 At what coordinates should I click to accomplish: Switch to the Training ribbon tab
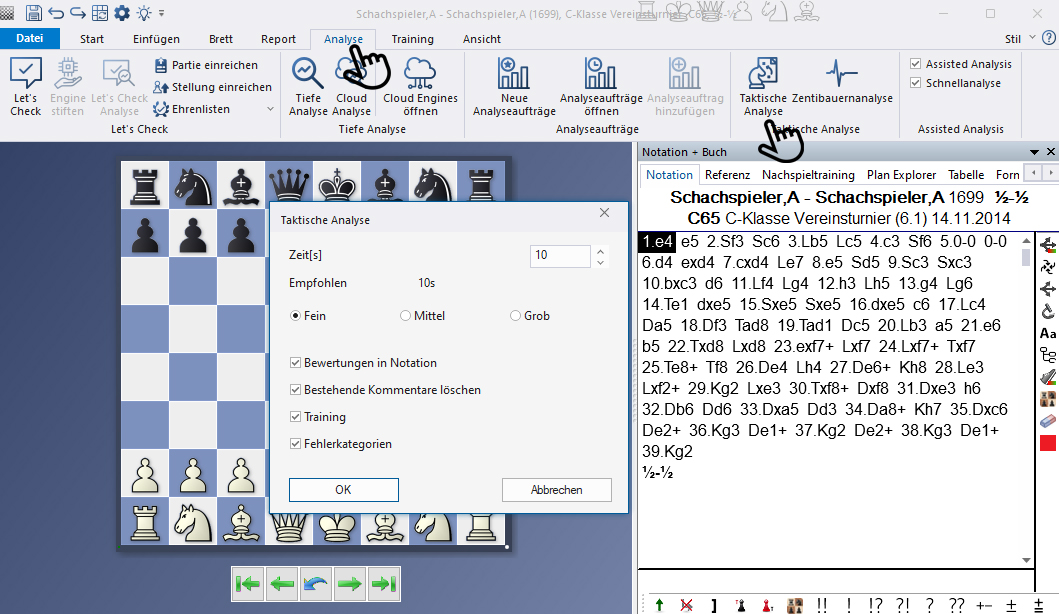click(x=412, y=39)
